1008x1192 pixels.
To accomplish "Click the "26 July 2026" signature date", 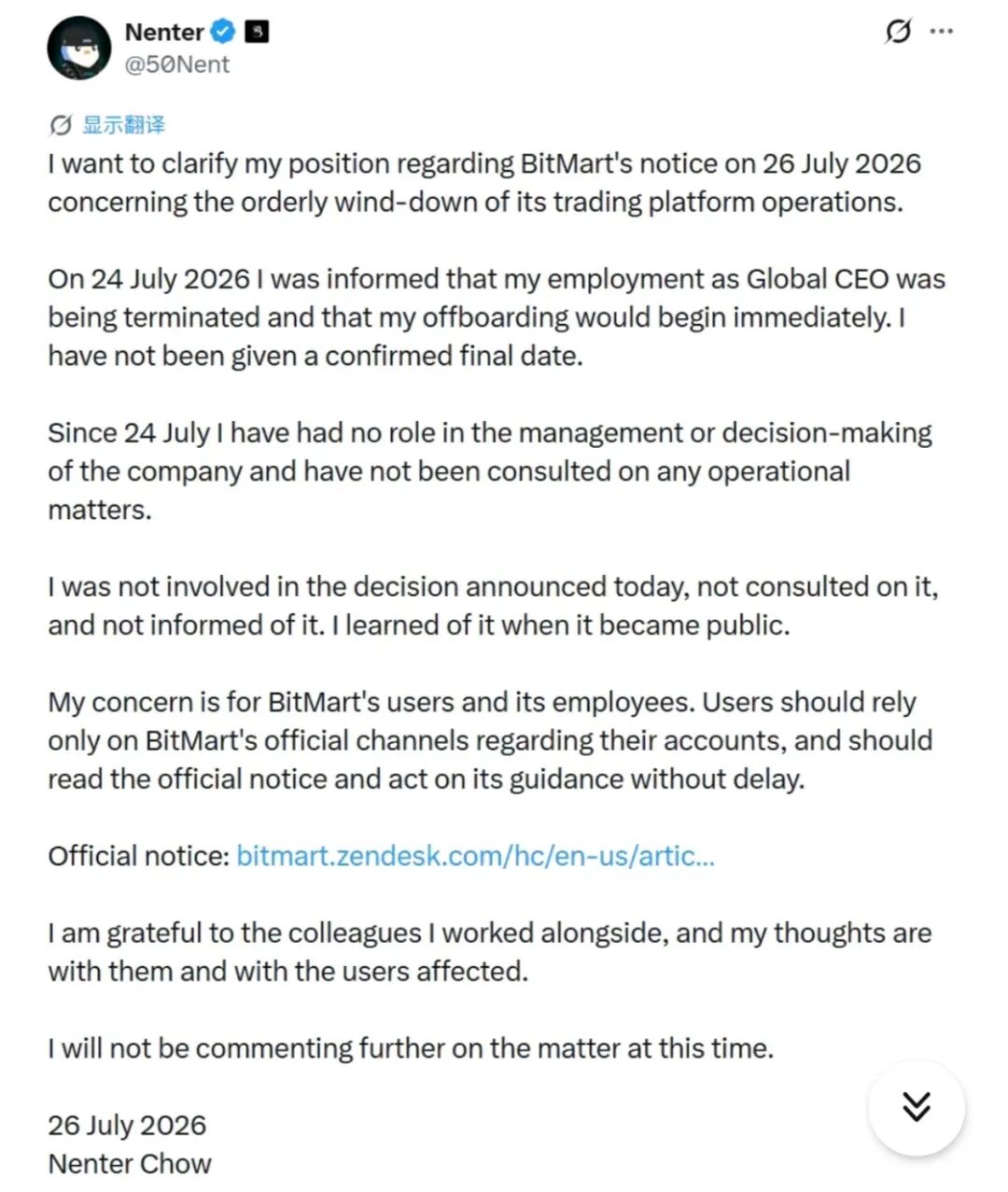I will (x=127, y=1126).
